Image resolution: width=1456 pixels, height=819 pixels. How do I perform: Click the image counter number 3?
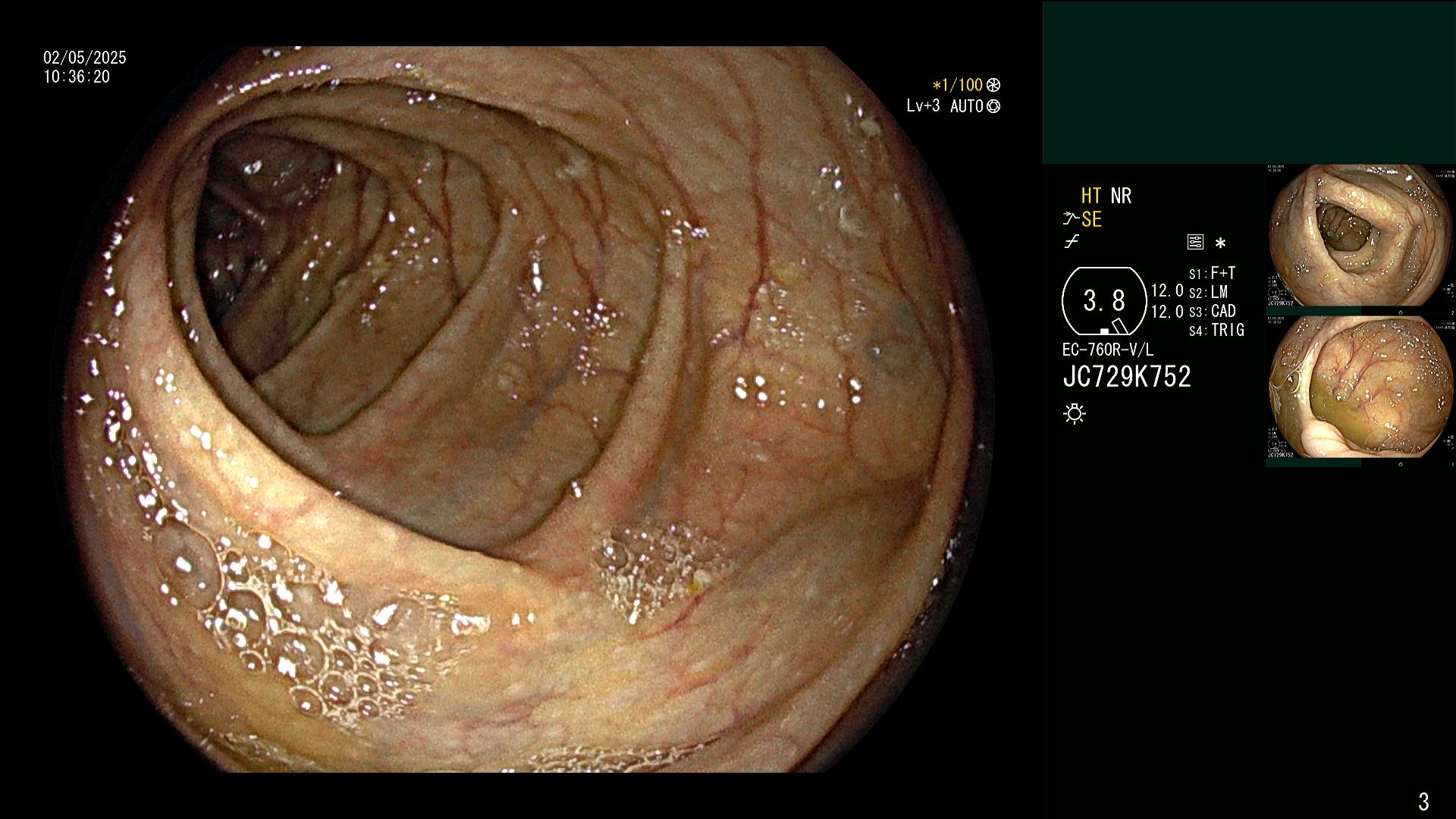[x=1423, y=801]
